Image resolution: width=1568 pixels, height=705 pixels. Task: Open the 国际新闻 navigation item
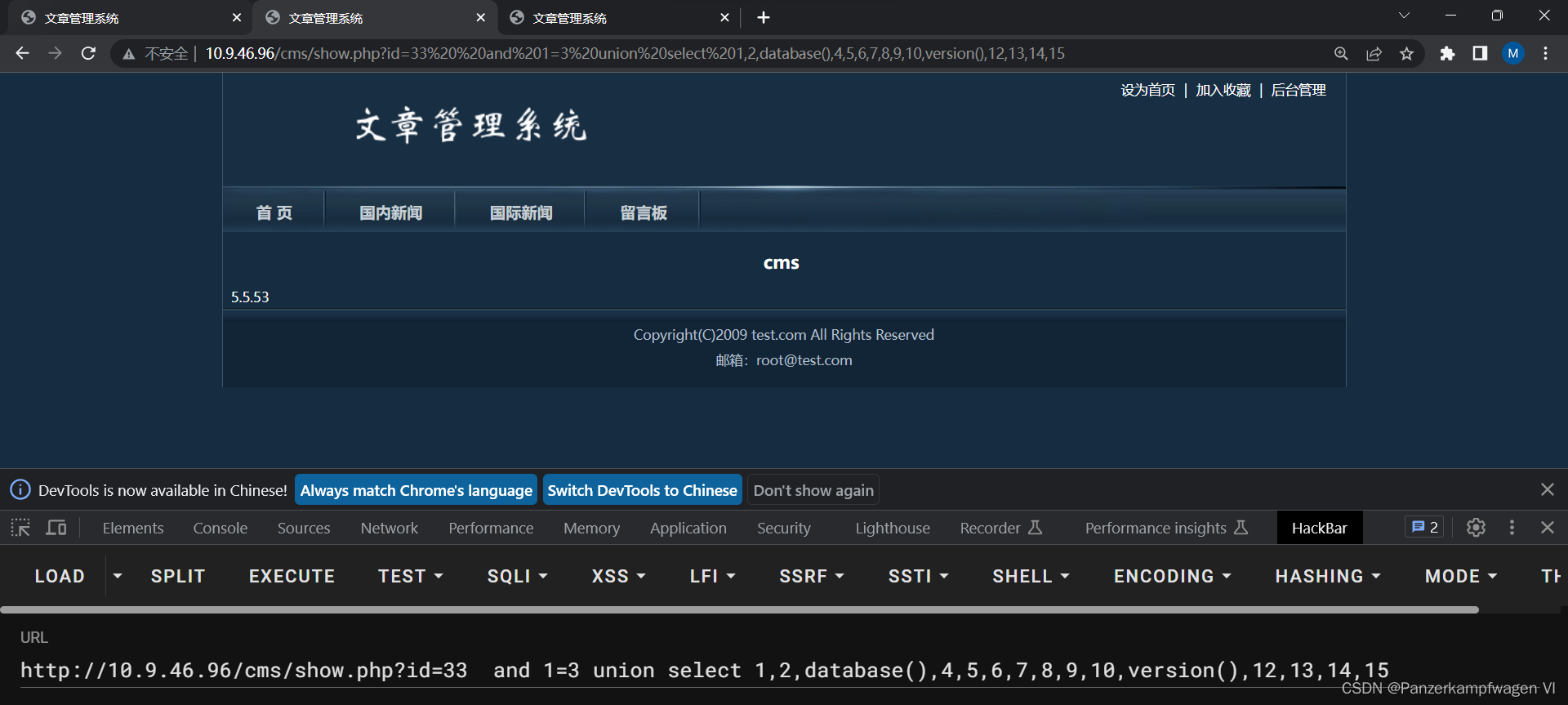[521, 212]
